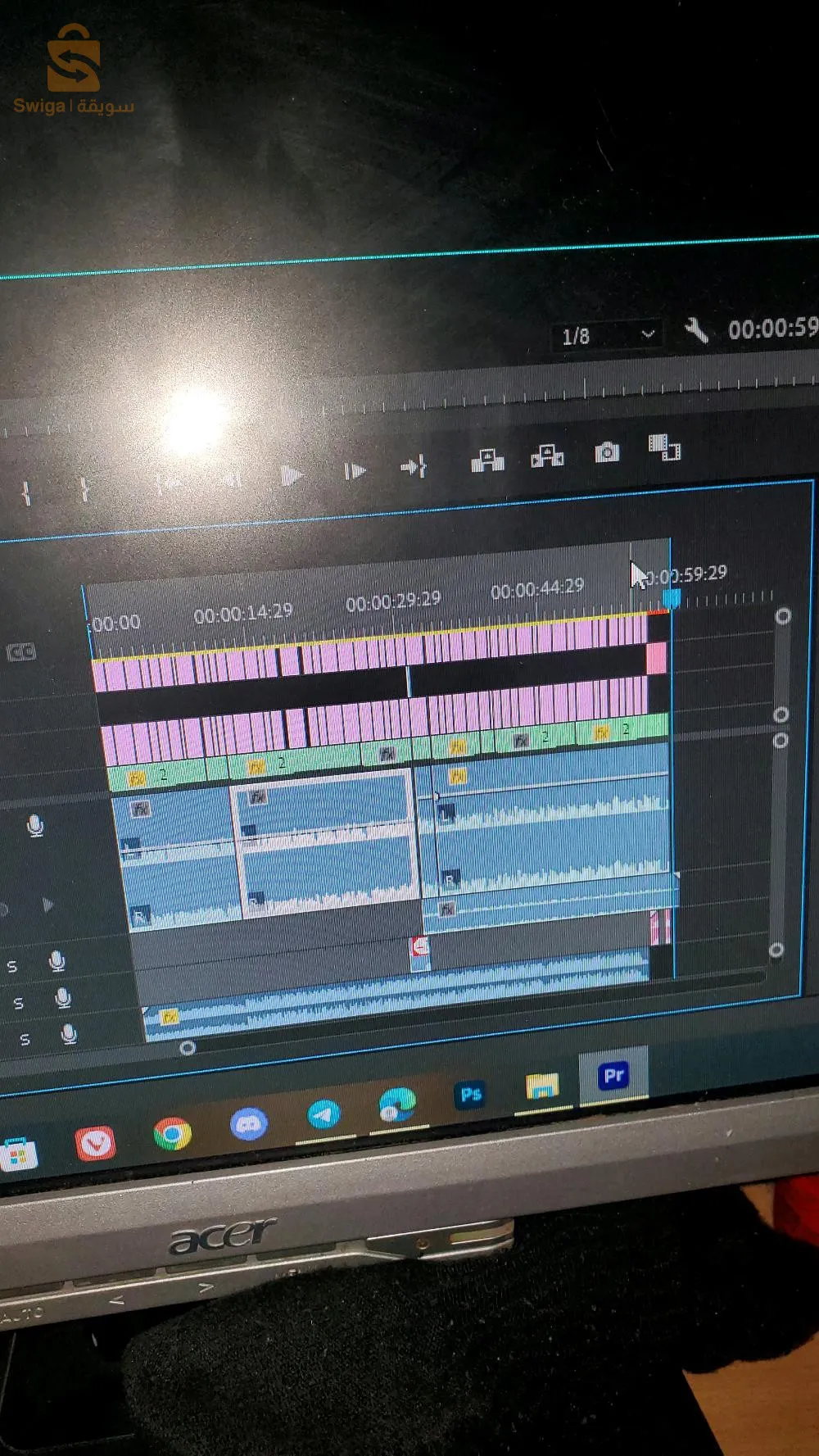Step forward one frame

click(x=355, y=471)
